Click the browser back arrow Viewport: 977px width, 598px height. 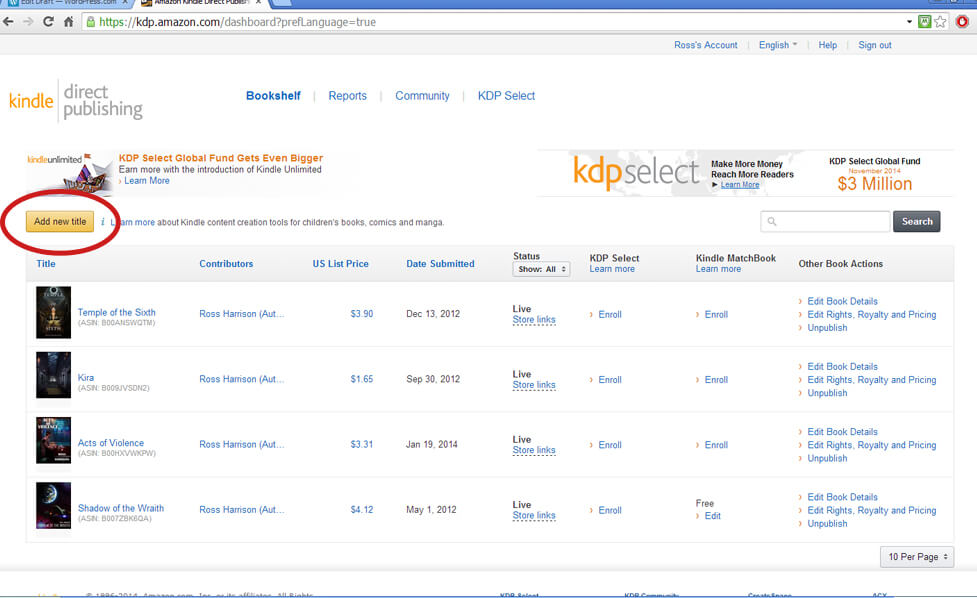click(8, 22)
